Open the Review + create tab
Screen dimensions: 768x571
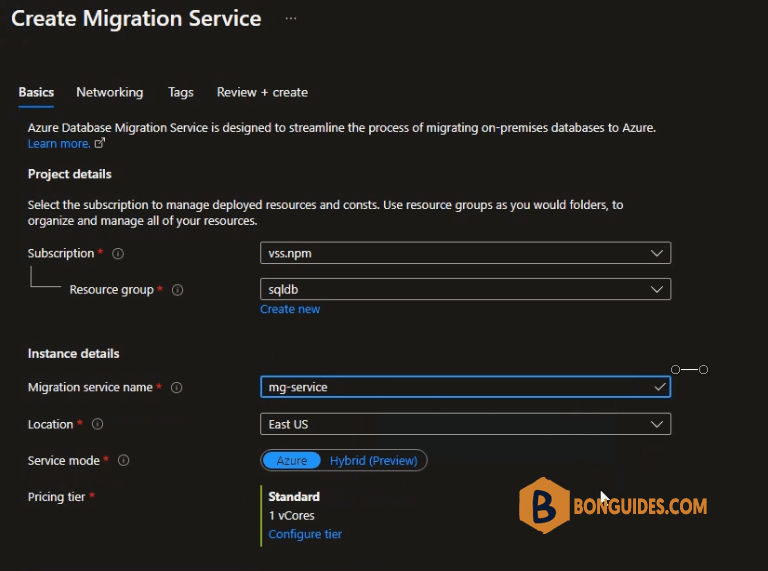point(263,92)
